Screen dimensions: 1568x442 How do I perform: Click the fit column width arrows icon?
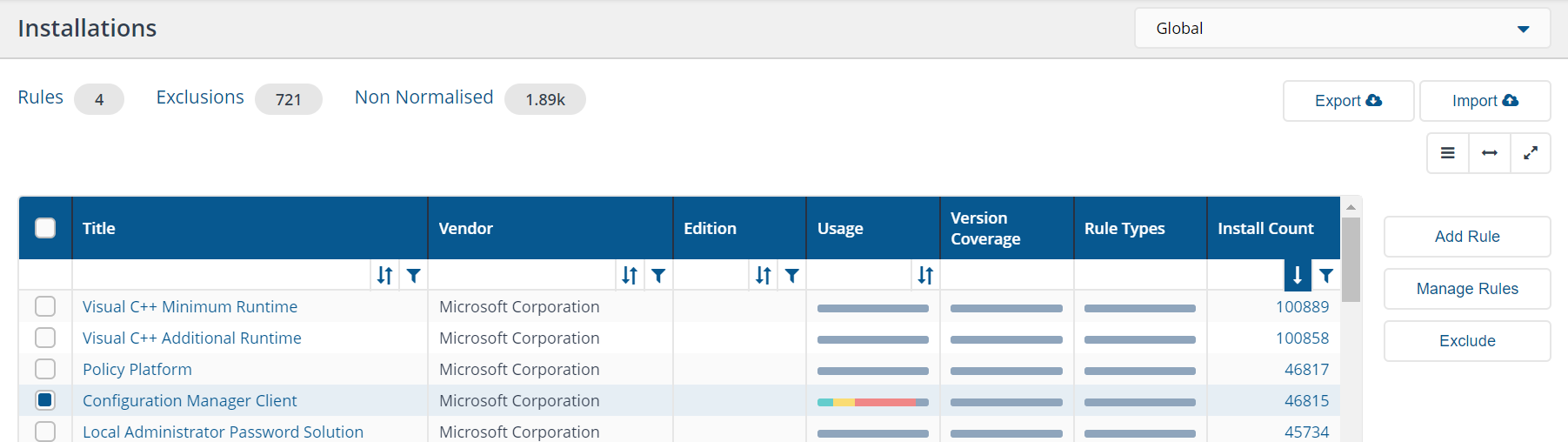tap(1490, 153)
